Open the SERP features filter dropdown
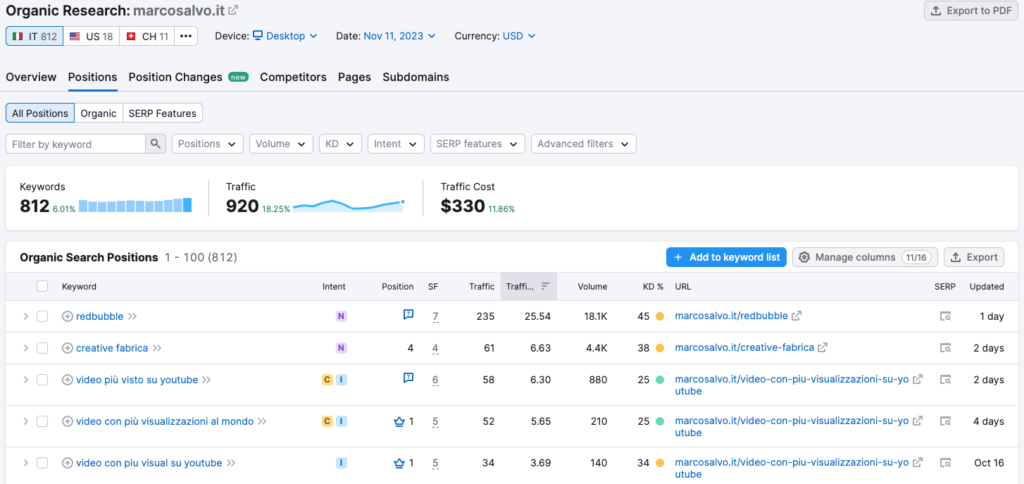The width and height of the screenshot is (1024, 484). coord(477,144)
